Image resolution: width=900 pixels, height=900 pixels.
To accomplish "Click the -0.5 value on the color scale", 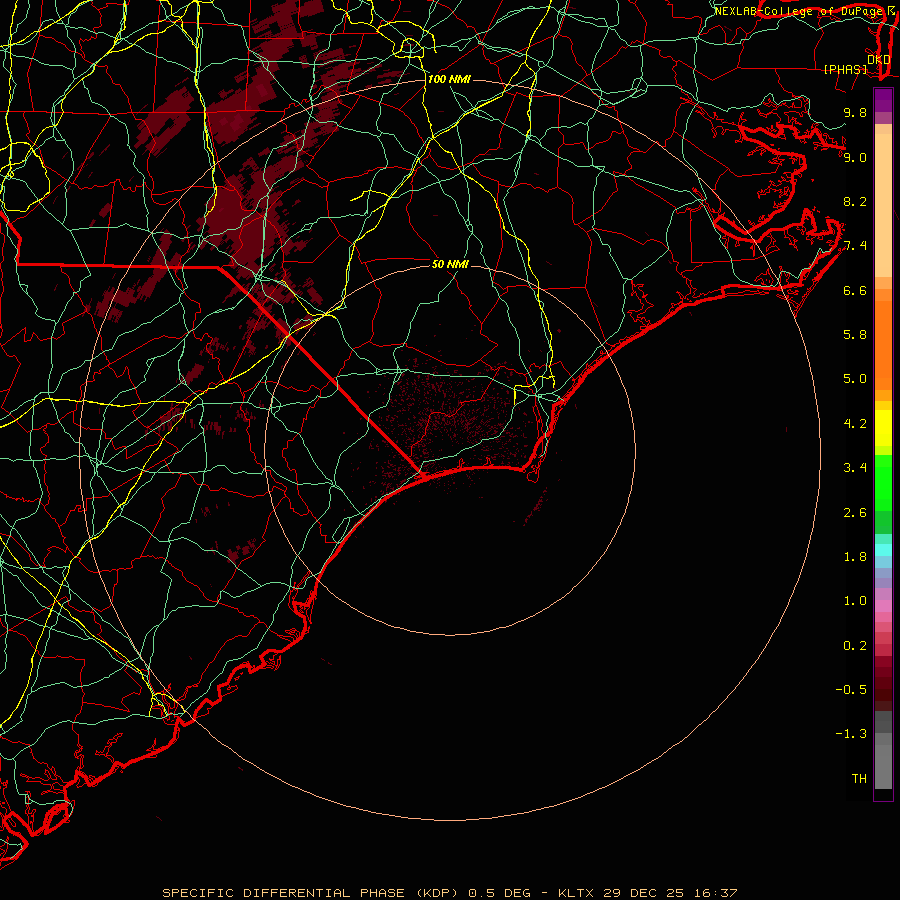I will tap(851, 690).
